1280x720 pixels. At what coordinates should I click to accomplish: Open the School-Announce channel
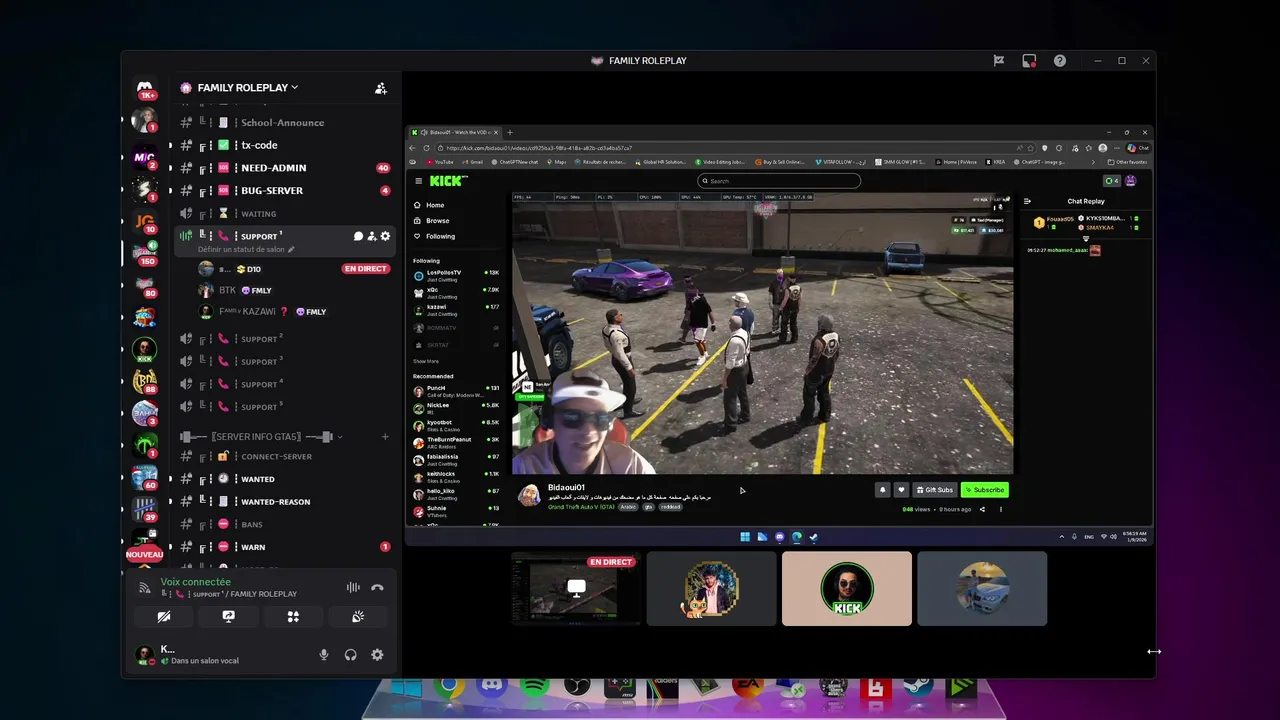point(285,122)
